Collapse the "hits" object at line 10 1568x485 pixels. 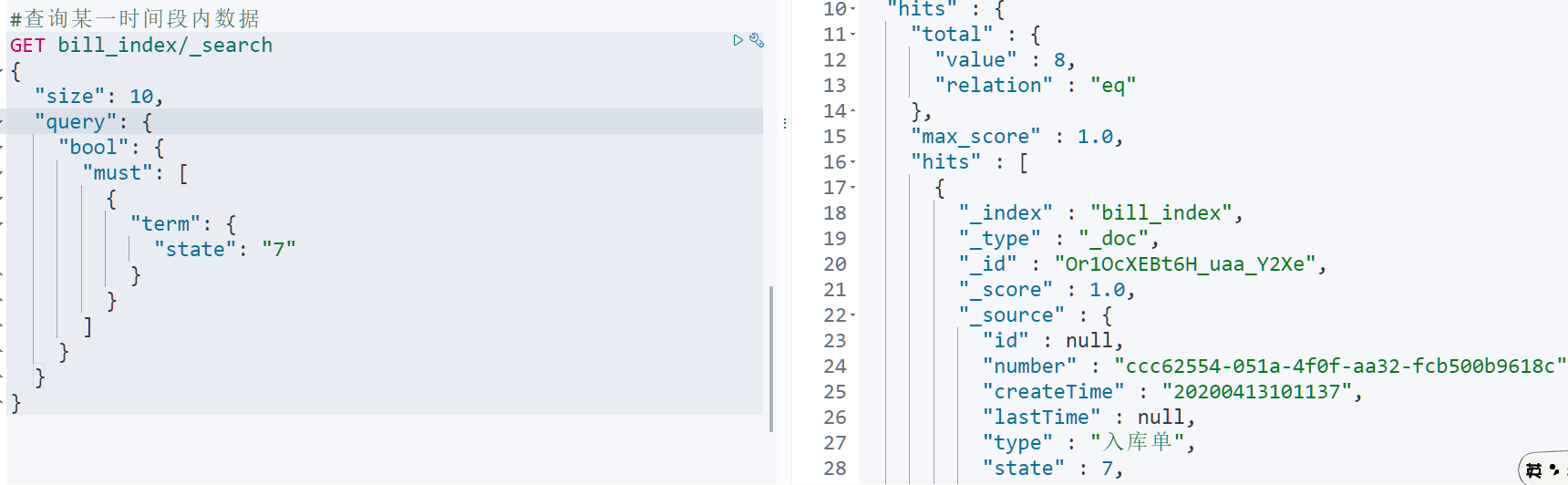(853, 9)
